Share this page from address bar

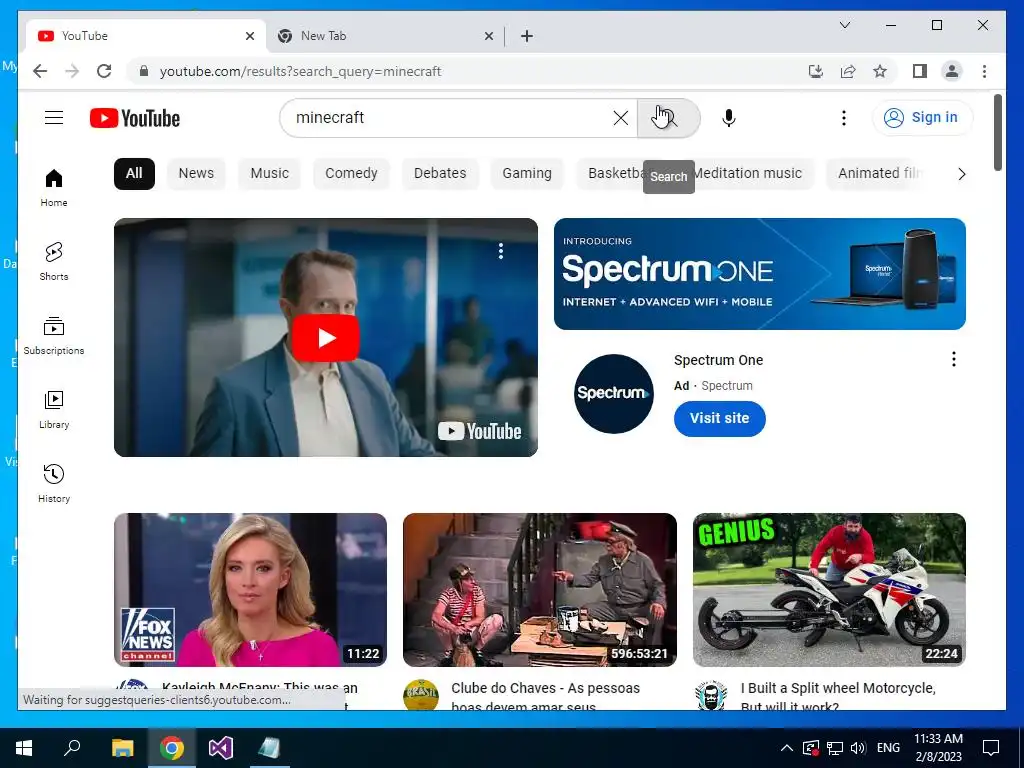(x=848, y=71)
